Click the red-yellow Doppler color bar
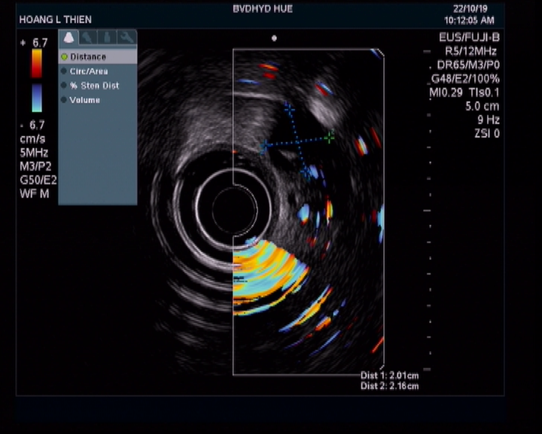 click(x=37, y=63)
